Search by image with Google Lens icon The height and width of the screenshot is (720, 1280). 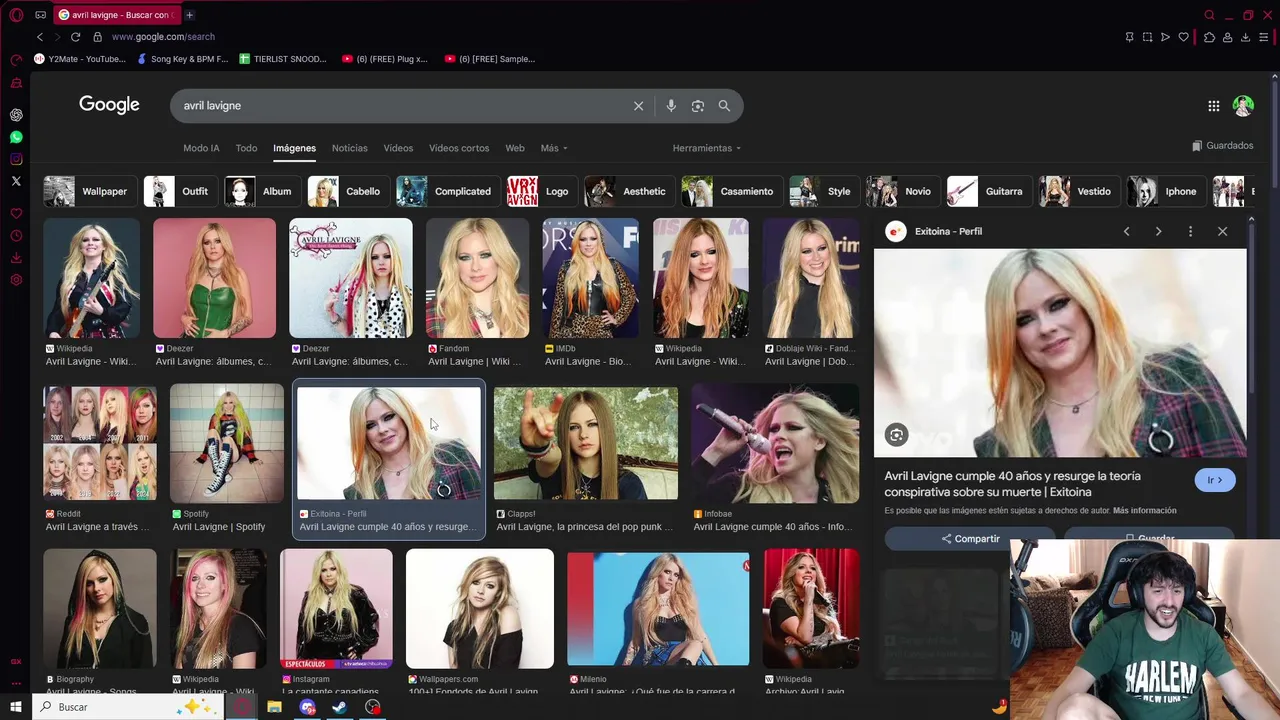click(x=698, y=106)
